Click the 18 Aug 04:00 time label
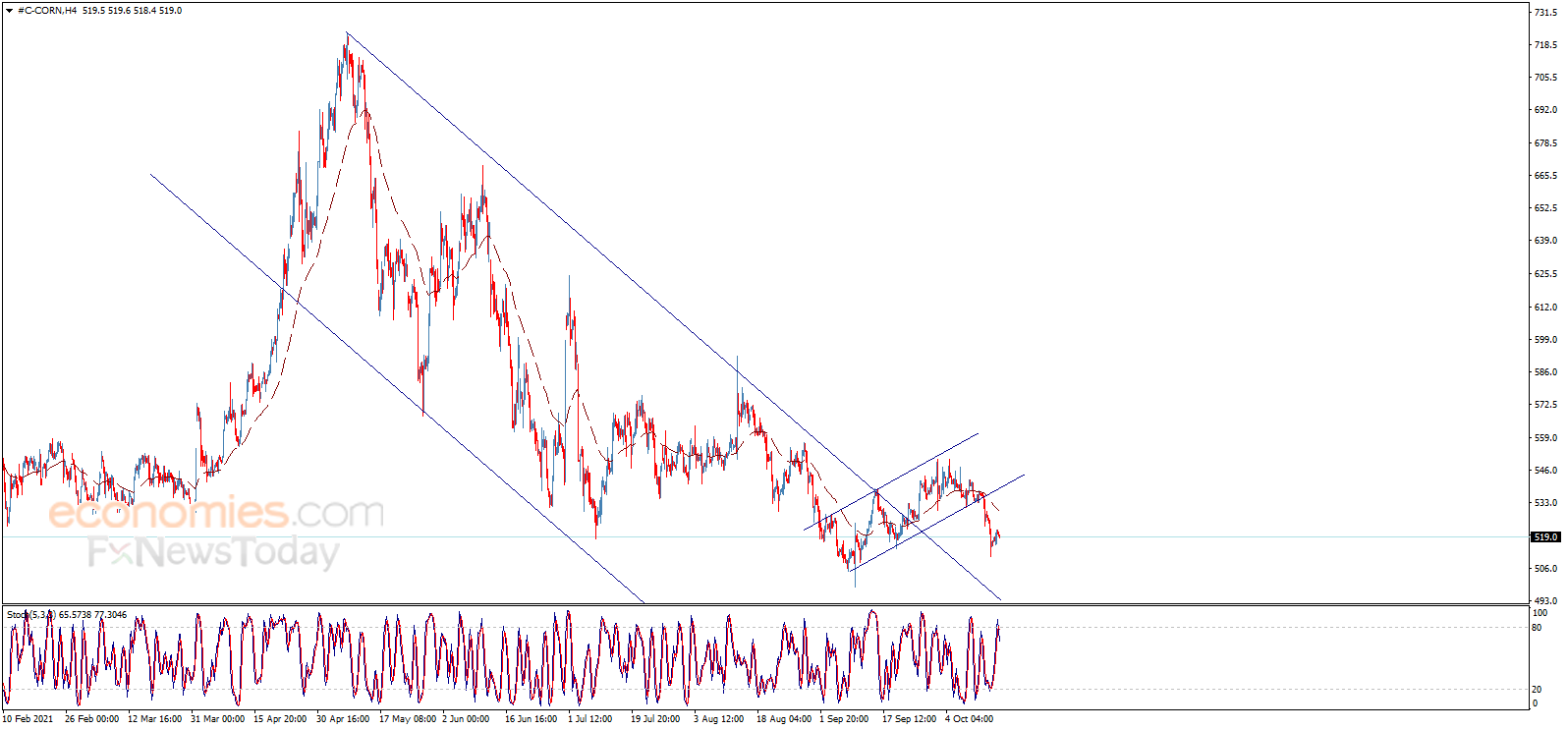1568x730 pixels. pos(784,719)
